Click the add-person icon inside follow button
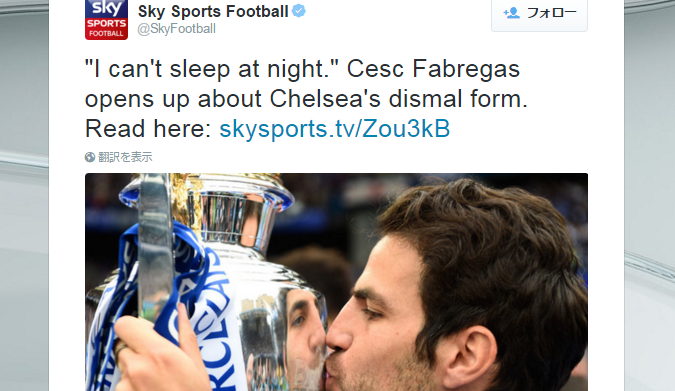The height and width of the screenshot is (391, 675). [x=511, y=13]
